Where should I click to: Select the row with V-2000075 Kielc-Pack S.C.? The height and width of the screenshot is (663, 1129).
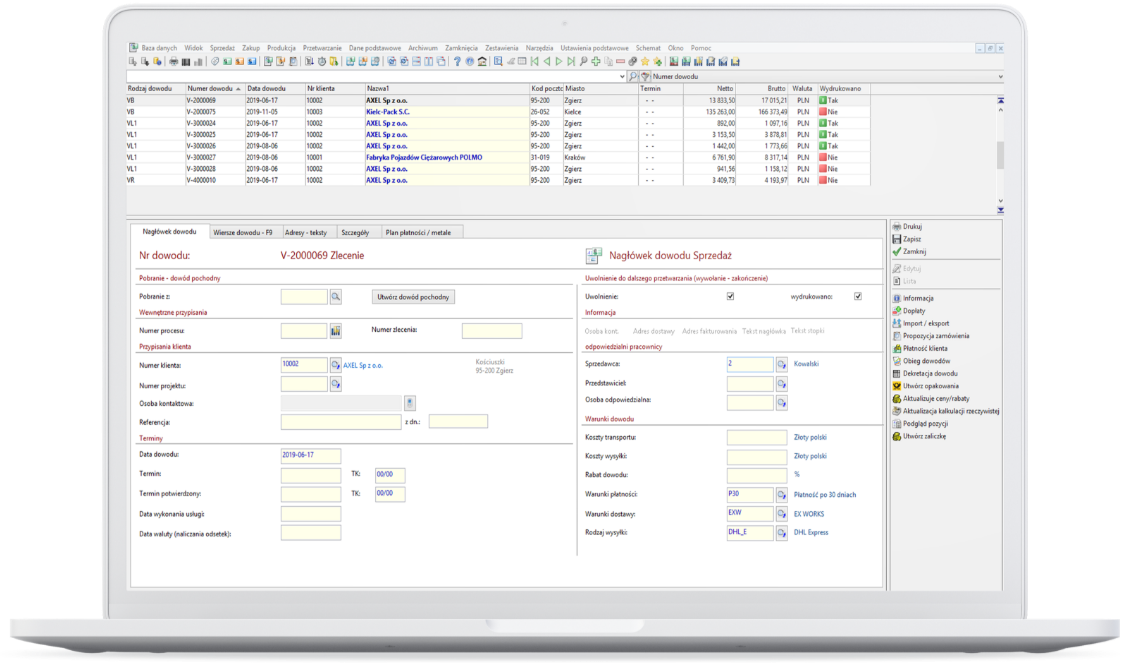[498, 112]
